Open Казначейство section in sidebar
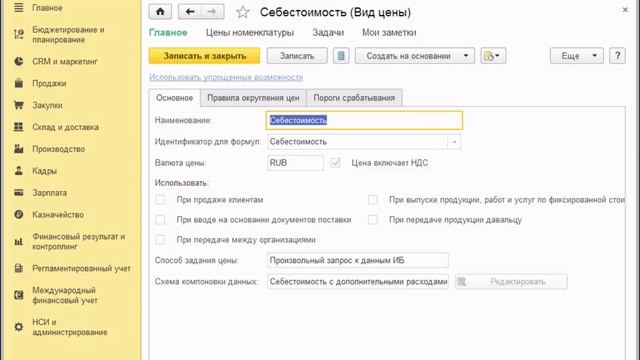This screenshot has height=360, width=640. point(58,214)
